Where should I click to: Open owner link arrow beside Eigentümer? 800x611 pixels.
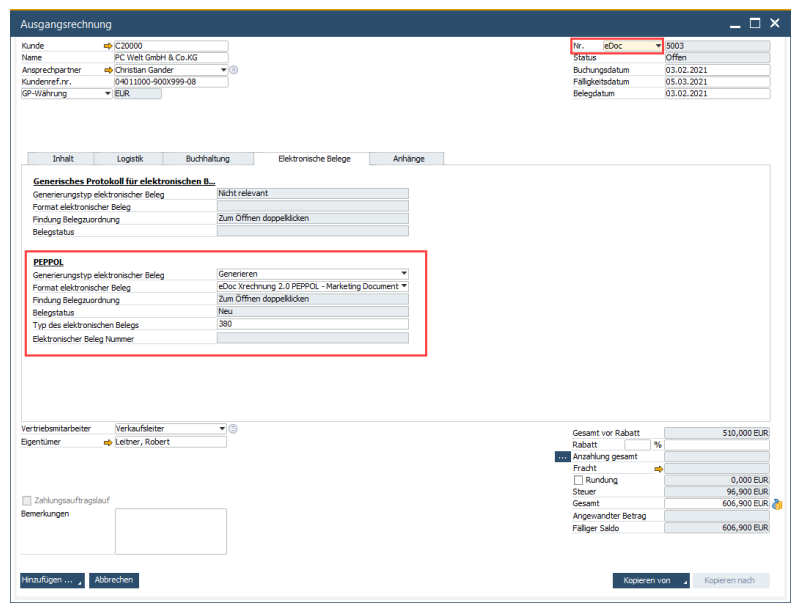[x=108, y=442]
